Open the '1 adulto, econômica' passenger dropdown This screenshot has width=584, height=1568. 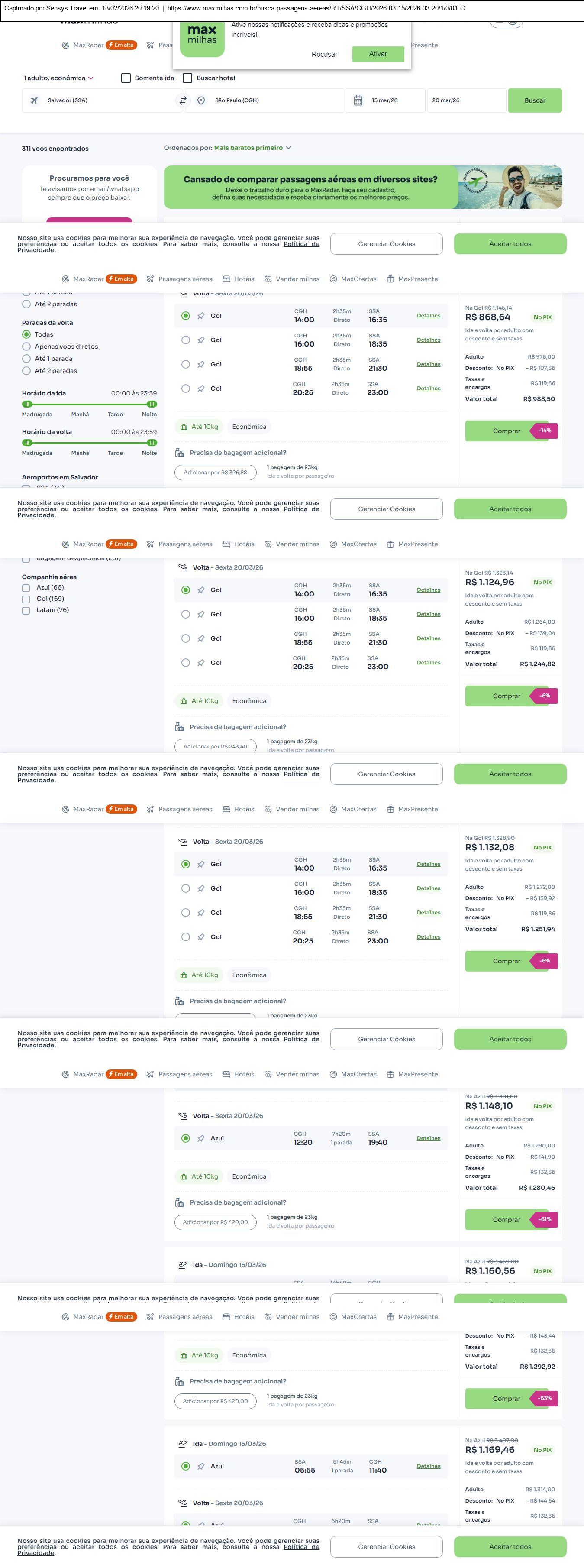coord(58,78)
